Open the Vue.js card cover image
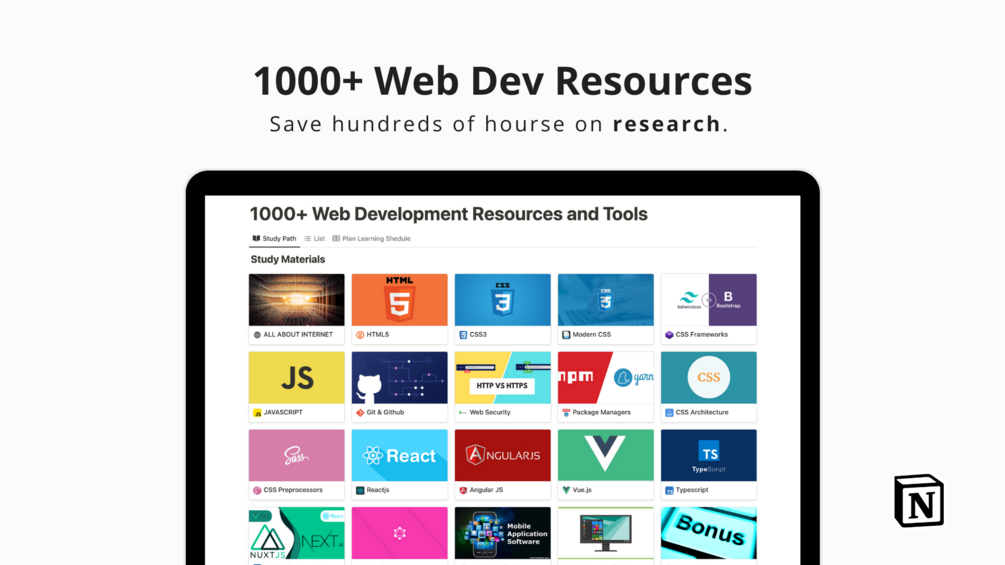1005x565 pixels. pyautogui.click(x=606, y=455)
